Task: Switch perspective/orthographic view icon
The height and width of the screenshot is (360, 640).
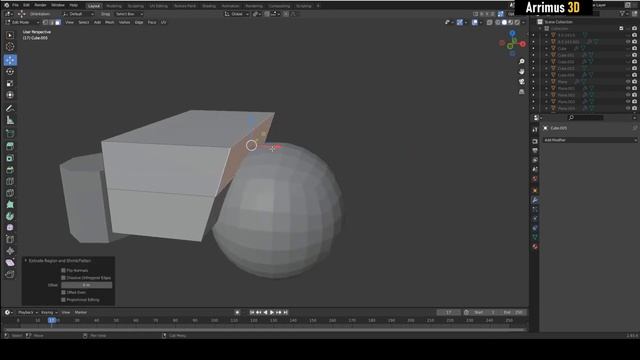Action: (522, 92)
